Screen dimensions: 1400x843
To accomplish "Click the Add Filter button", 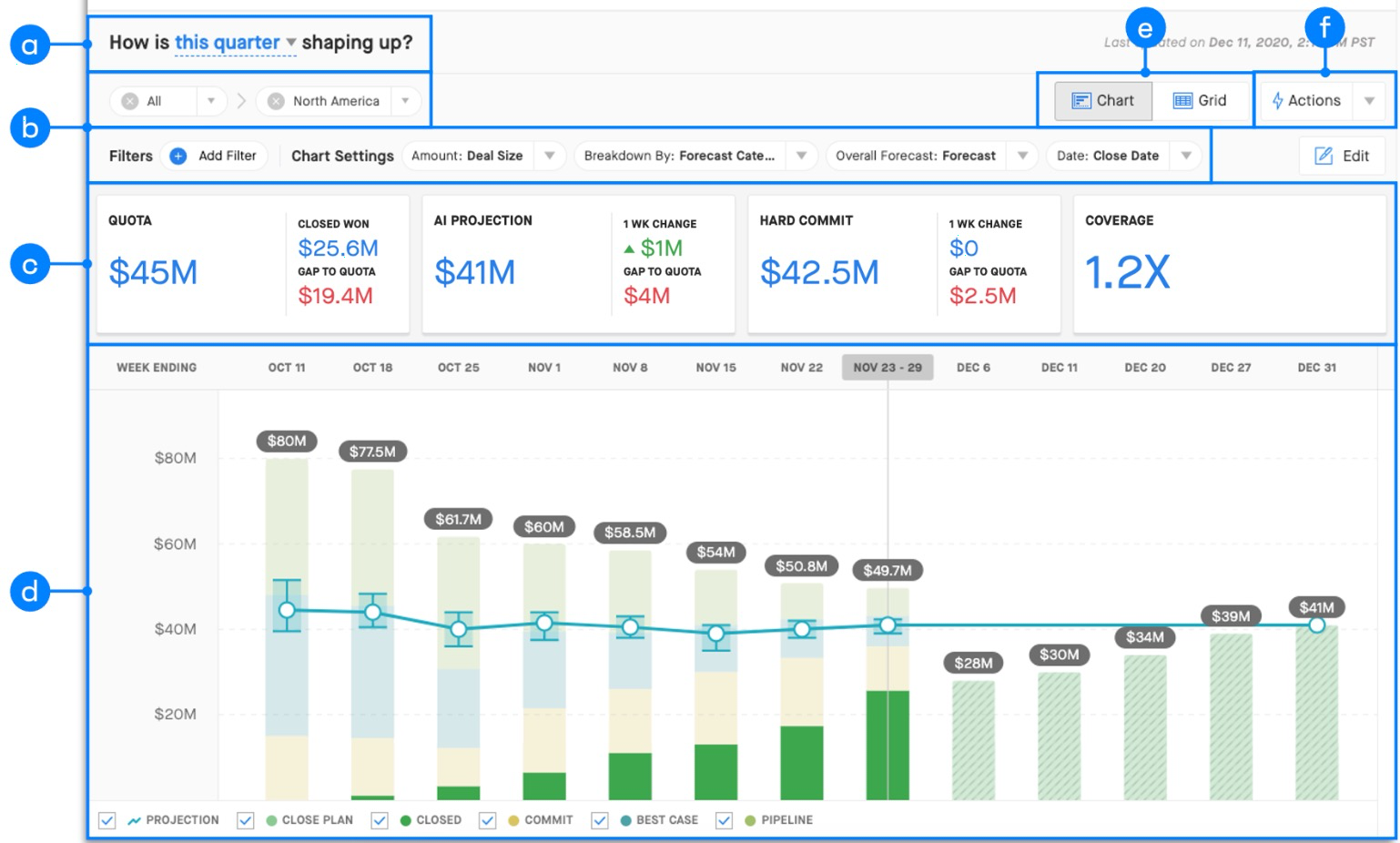I will 215,156.
